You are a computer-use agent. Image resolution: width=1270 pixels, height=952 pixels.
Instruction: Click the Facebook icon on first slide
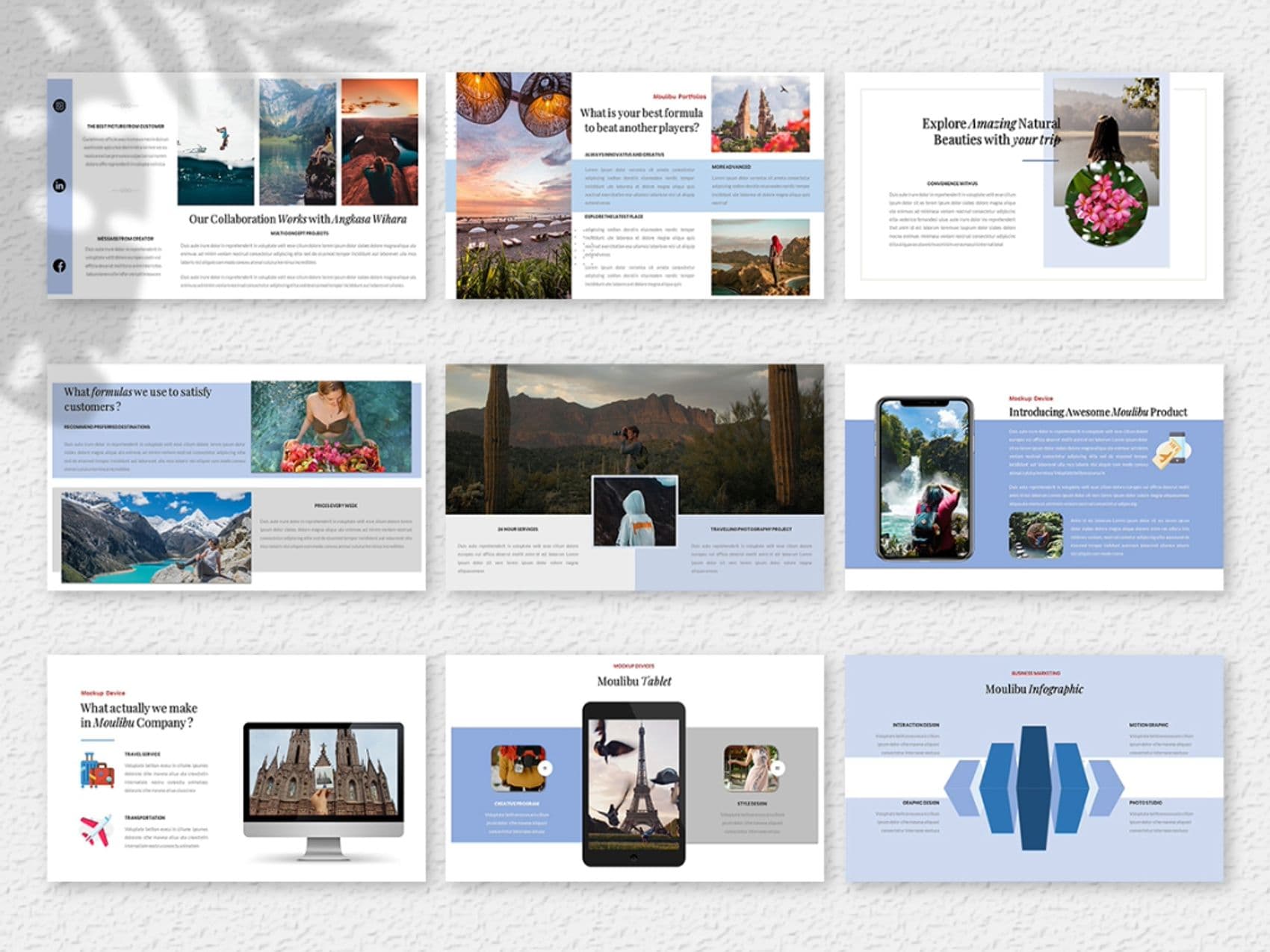(x=60, y=266)
